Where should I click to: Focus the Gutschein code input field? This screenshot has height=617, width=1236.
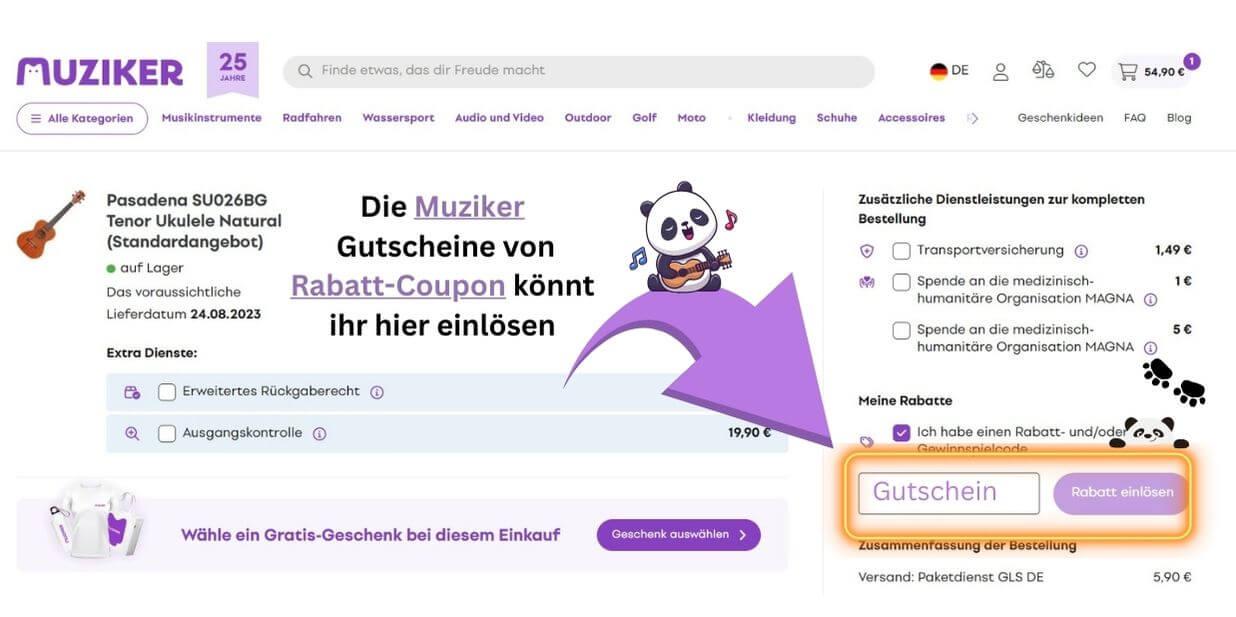coord(948,493)
